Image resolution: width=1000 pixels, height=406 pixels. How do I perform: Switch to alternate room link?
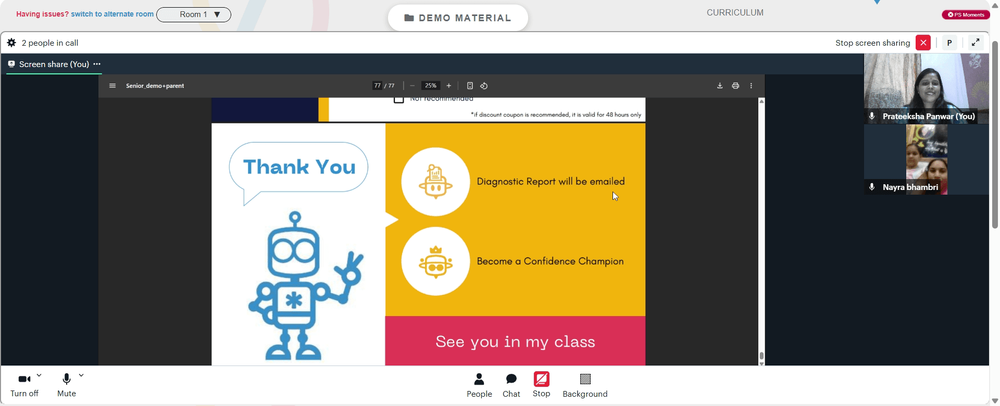112,13
